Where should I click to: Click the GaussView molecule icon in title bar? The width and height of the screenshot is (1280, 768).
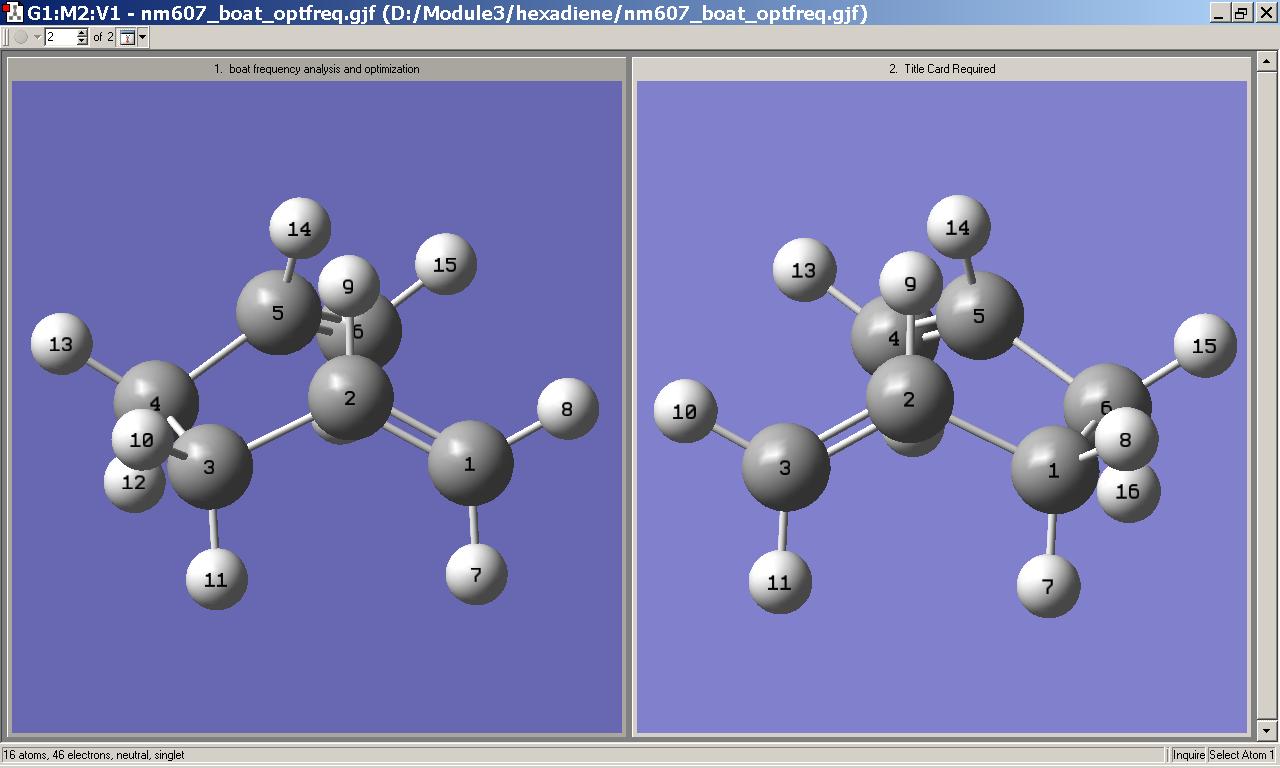pyautogui.click(x=13, y=13)
